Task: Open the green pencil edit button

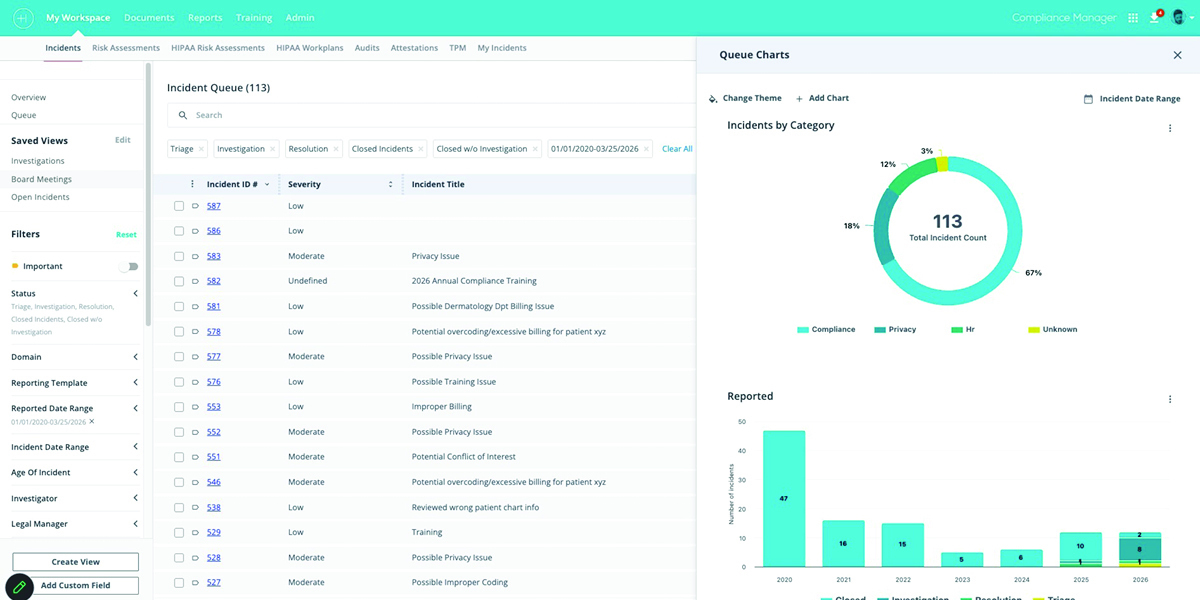Action: tap(20, 586)
